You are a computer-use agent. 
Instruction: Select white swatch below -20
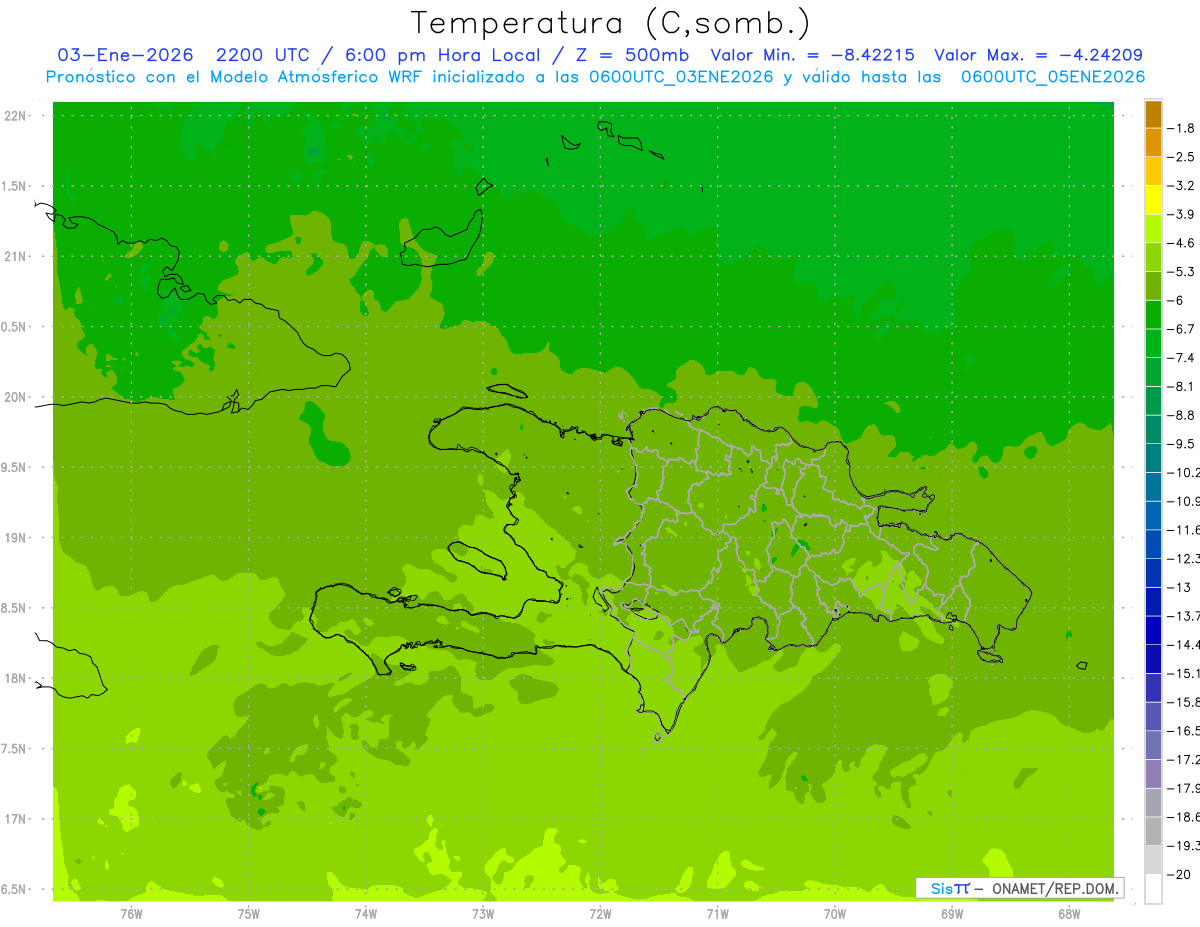[1153, 888]
